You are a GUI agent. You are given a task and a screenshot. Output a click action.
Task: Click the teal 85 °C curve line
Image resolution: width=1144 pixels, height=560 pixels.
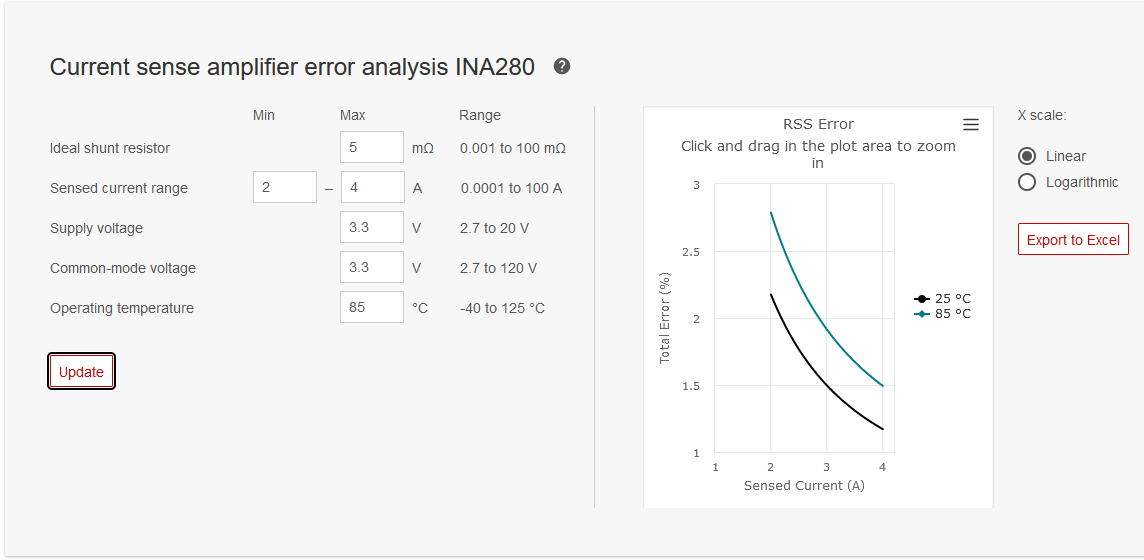click(x=826, y=320)
